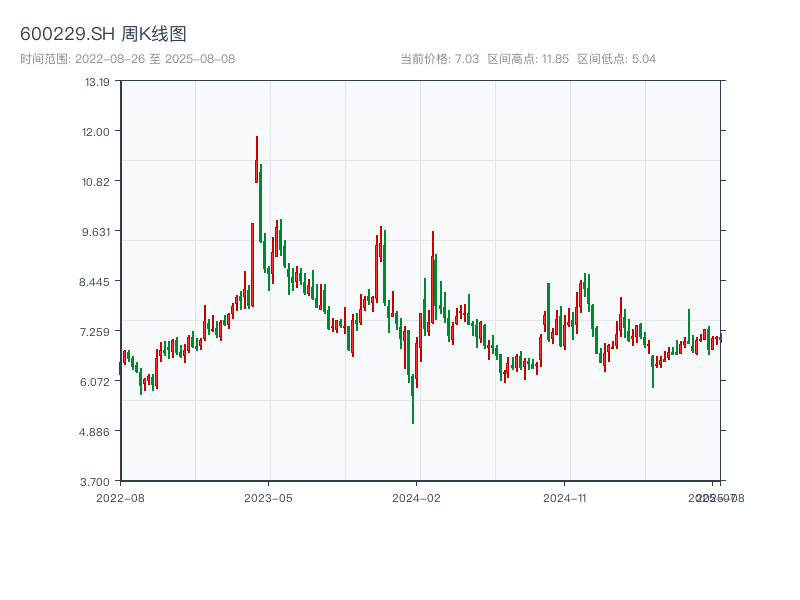Select the 4.886 y-axis tick label
The width and height of the screenshot is (800, 600).
[96, 431]
